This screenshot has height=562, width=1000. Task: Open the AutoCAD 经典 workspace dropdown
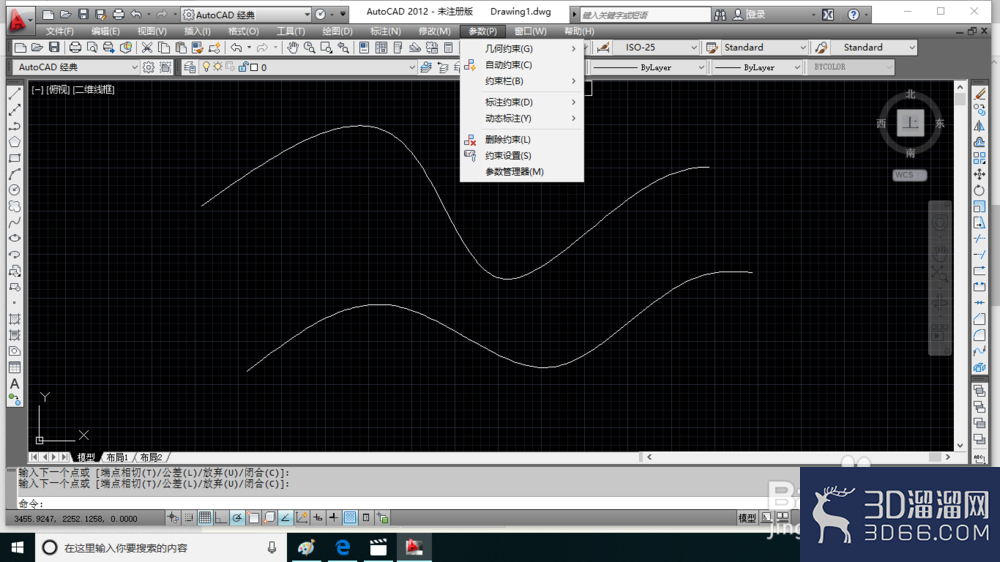(x=75, y=67)
